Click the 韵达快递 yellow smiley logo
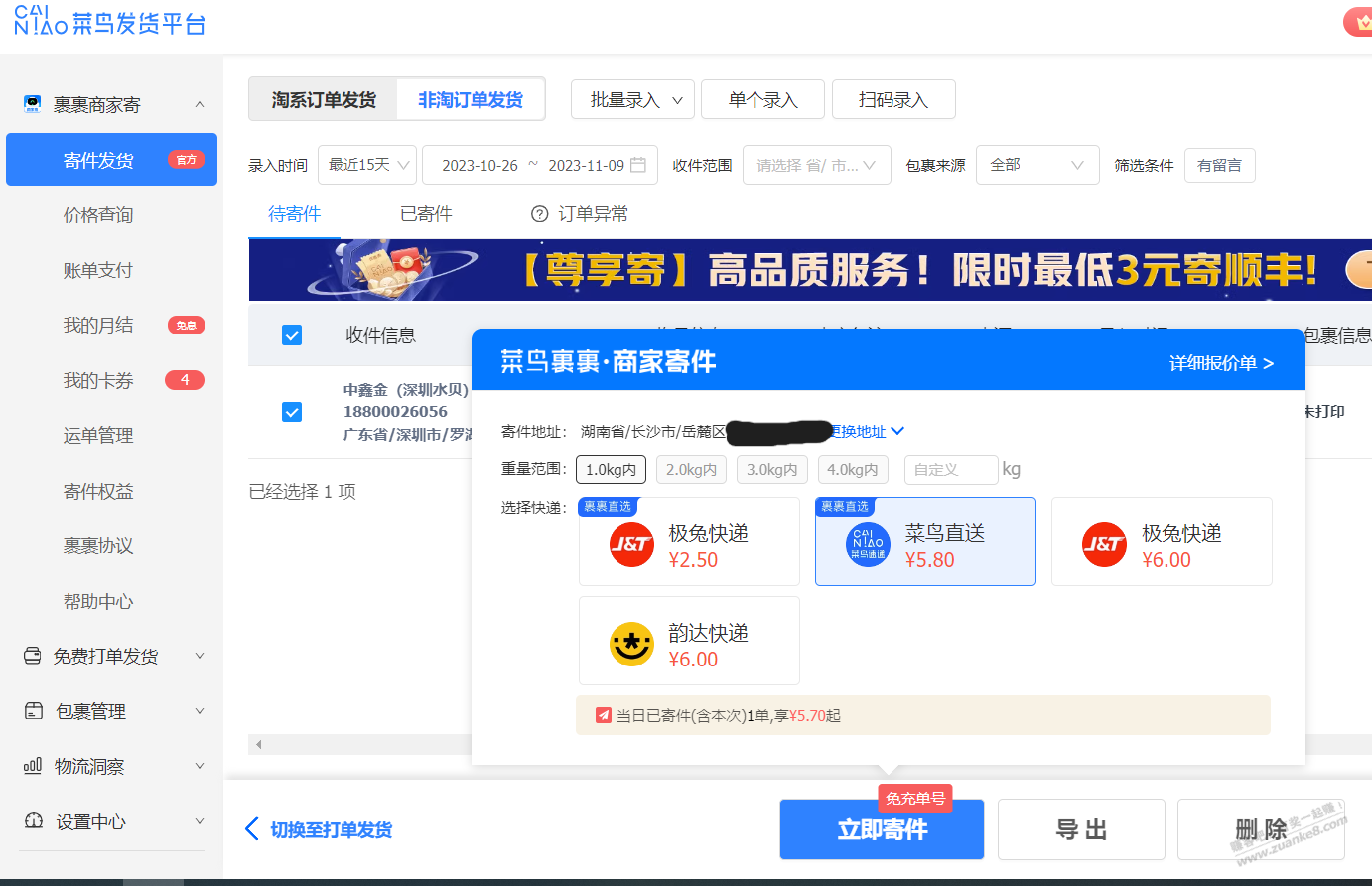 pos(631,644)
